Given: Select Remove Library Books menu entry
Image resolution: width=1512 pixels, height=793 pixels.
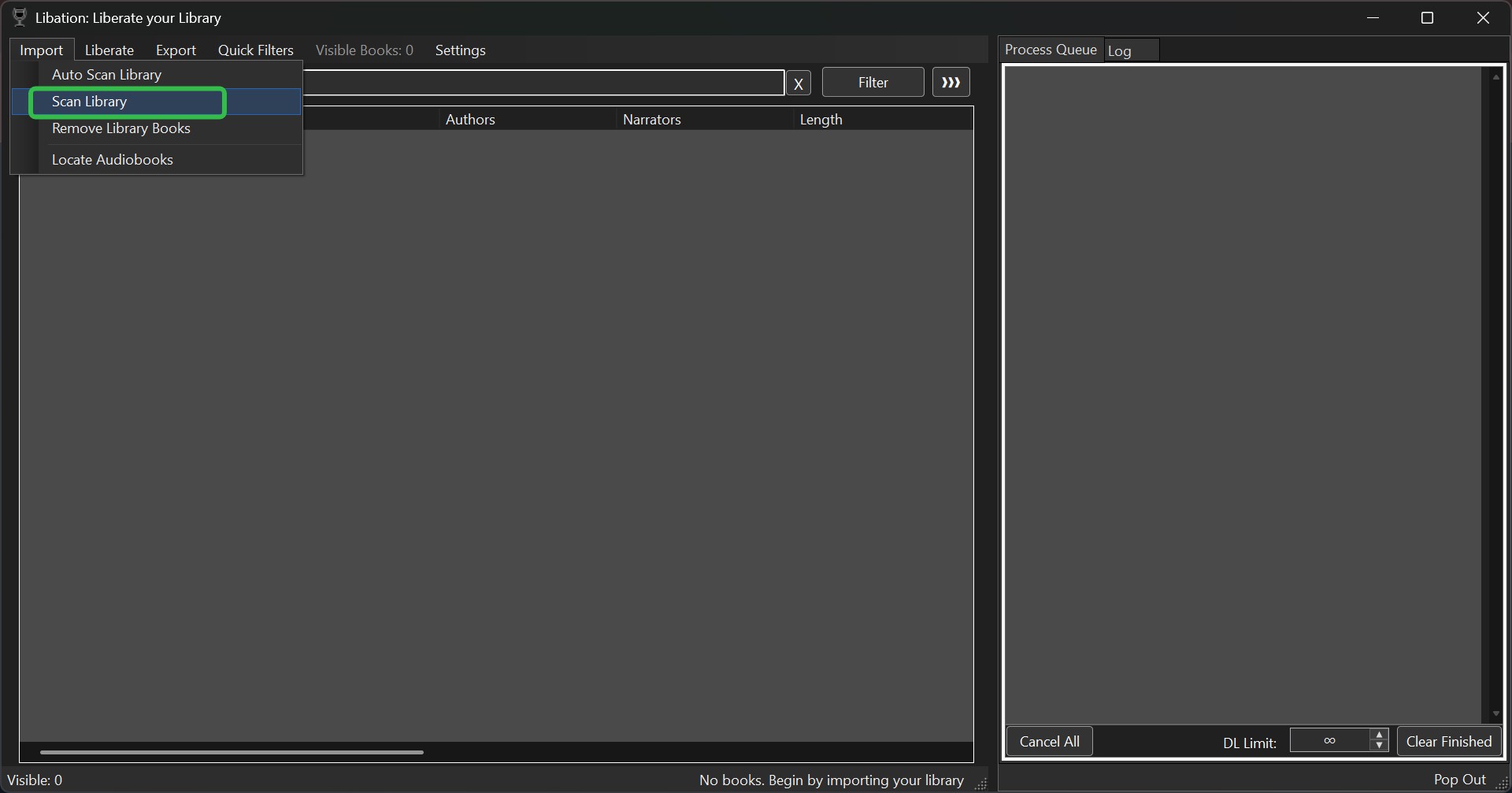Looking at the screenshot, I should coord(120,128).
